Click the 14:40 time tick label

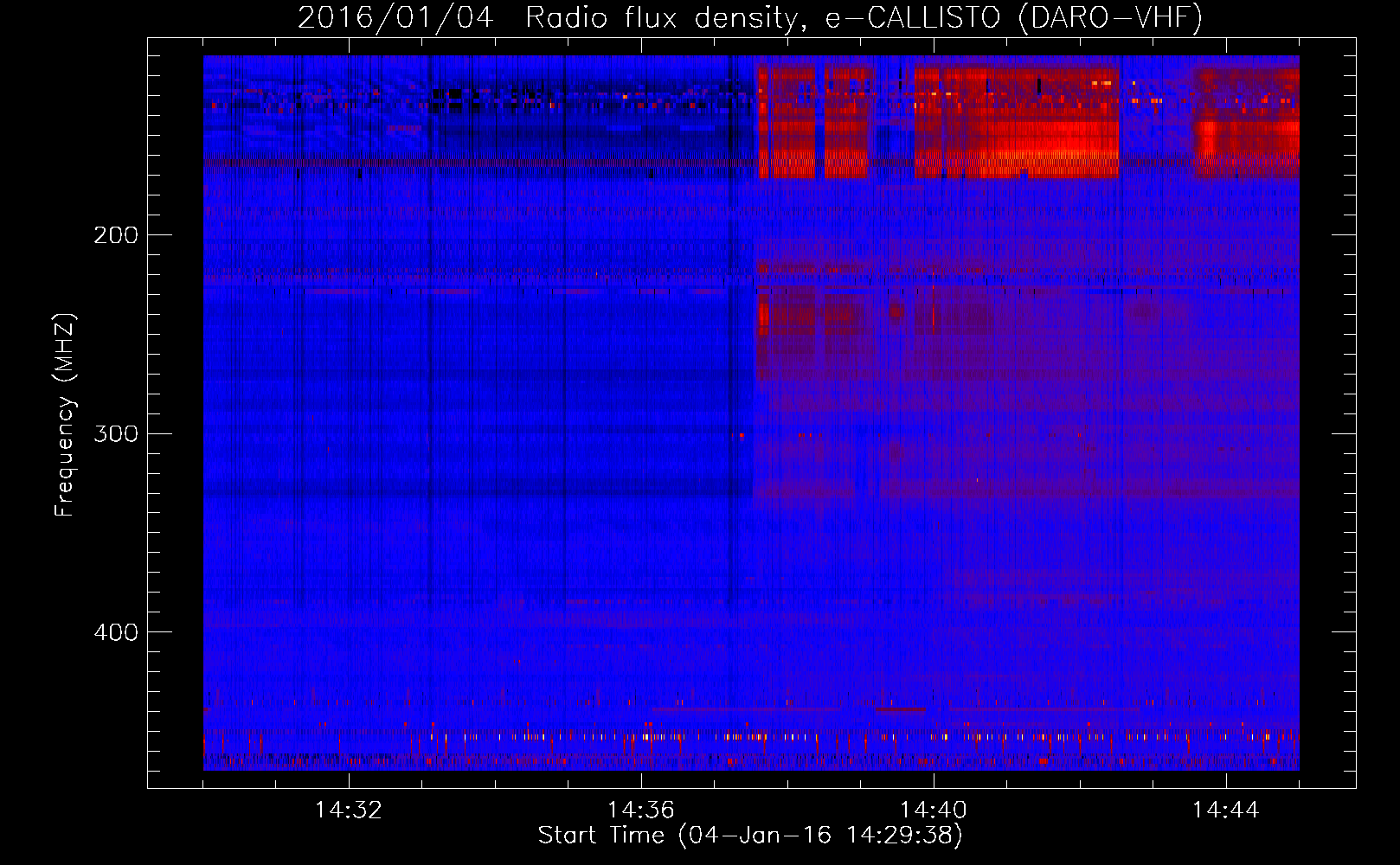tap(934, 811)
